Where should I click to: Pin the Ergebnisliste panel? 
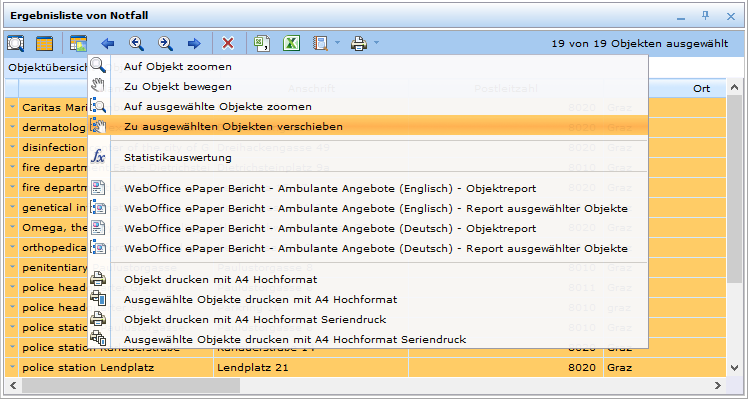[x=706, y=16]
